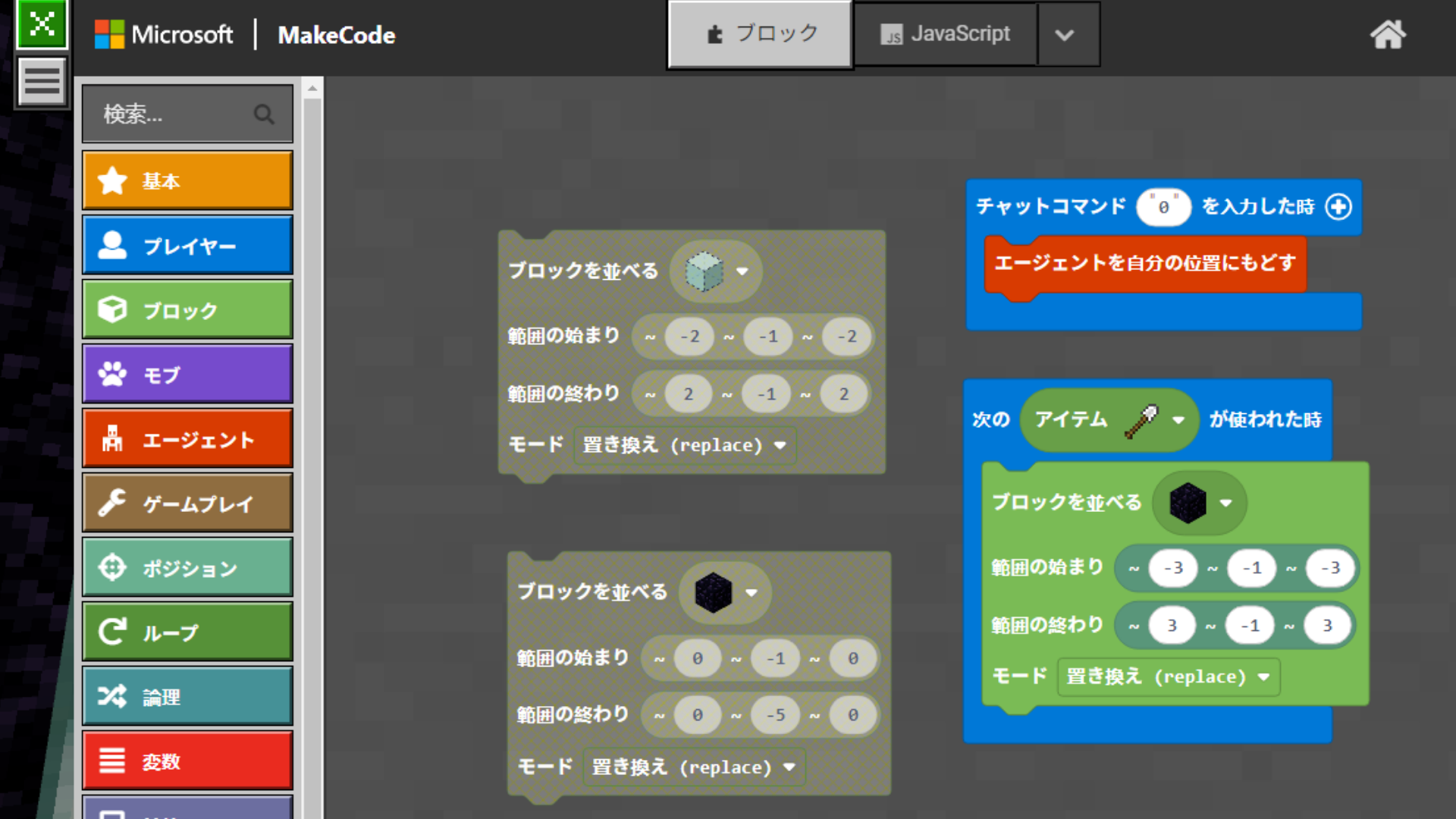Click the エージェントを自分の位置にもどす block
The image size is (1456, 819).
click(1145, 263)
